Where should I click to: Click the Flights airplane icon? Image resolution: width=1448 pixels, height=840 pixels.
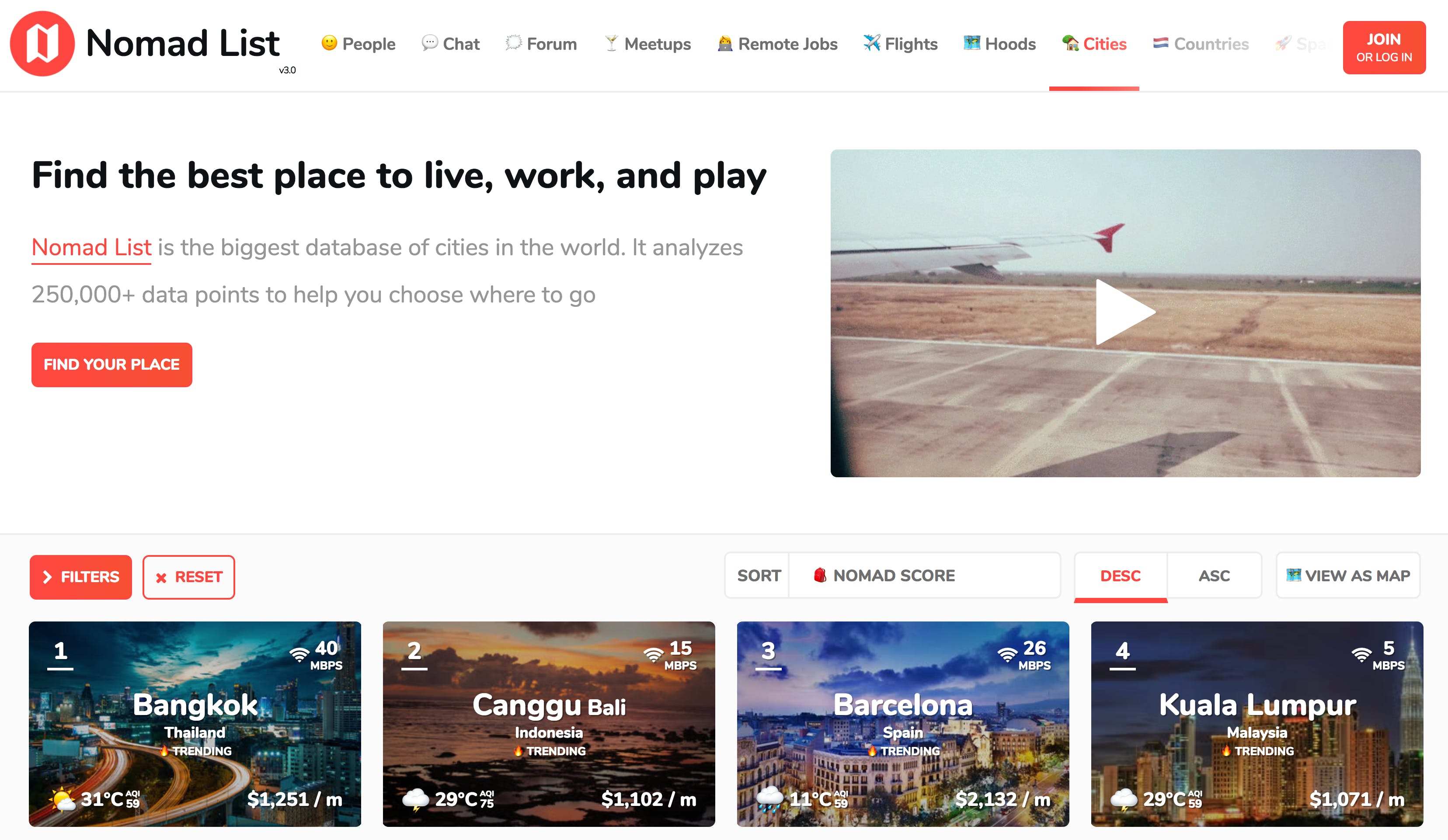(872, 43)
